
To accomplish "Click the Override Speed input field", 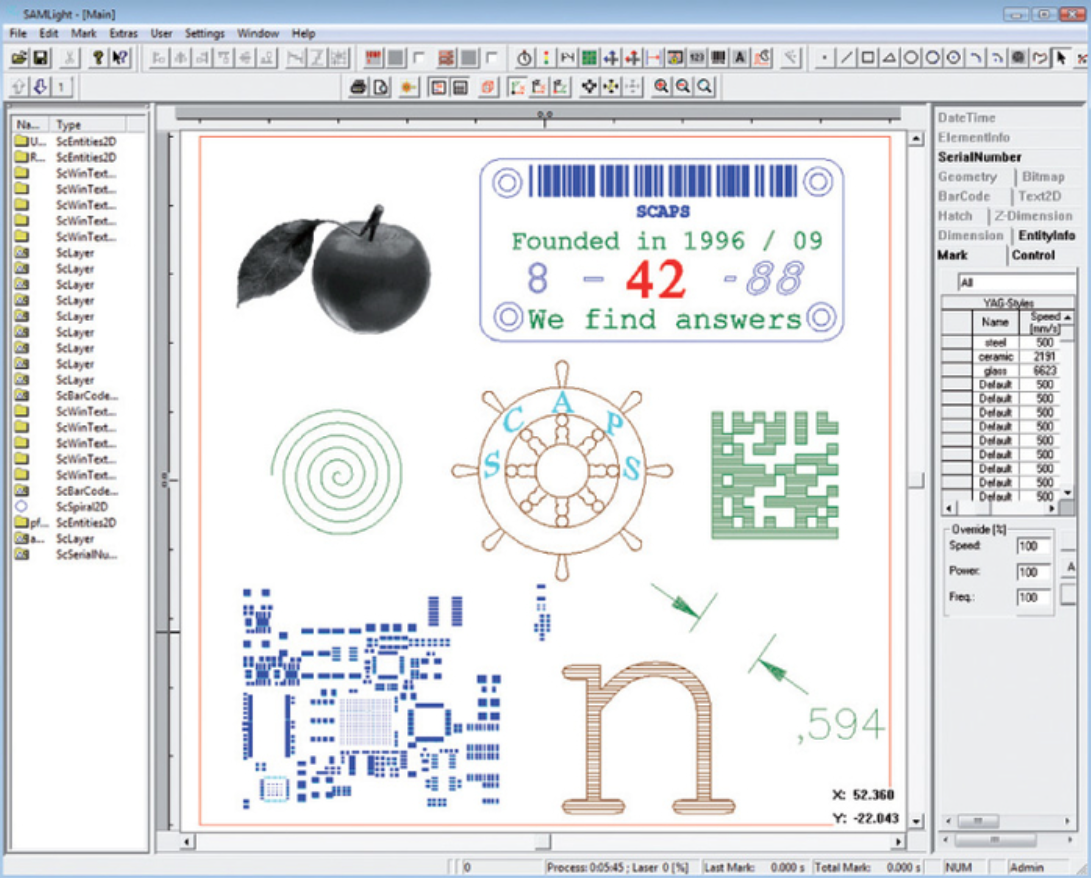I will coord(1033,546).
